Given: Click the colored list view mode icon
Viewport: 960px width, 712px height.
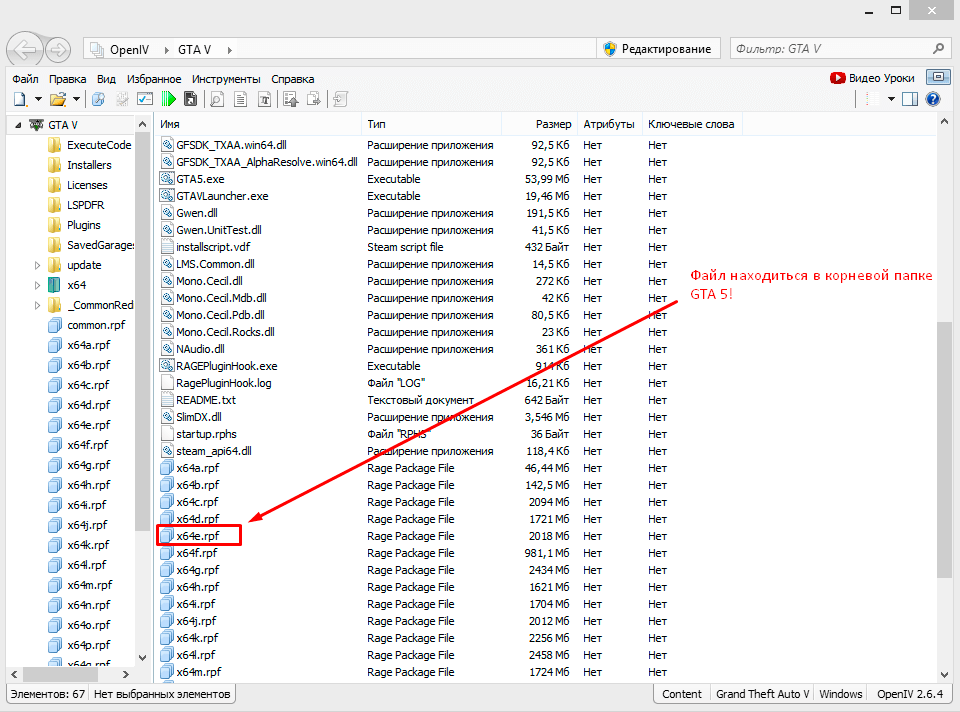Looking at the screenshot, I should (872, 99).
